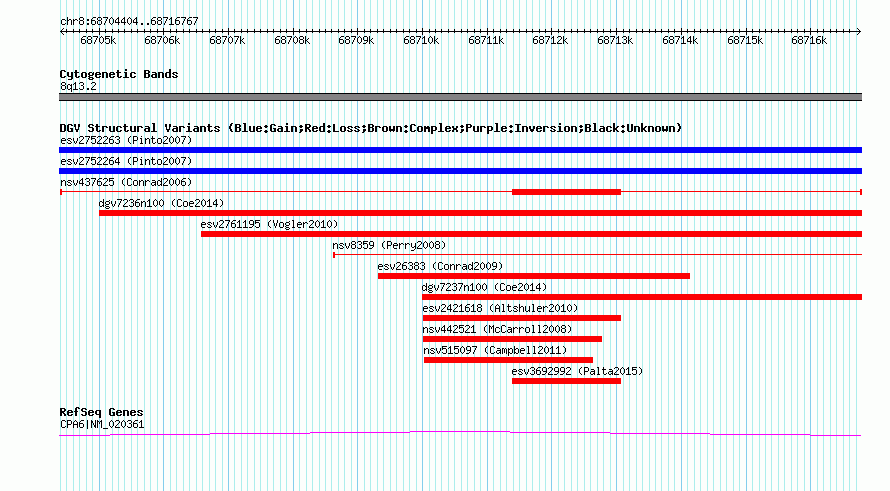This screenshot has width=890, height=491.
Task: Click the 8q13.2 cytogenetic band label
Action: (x=78, y=86)
